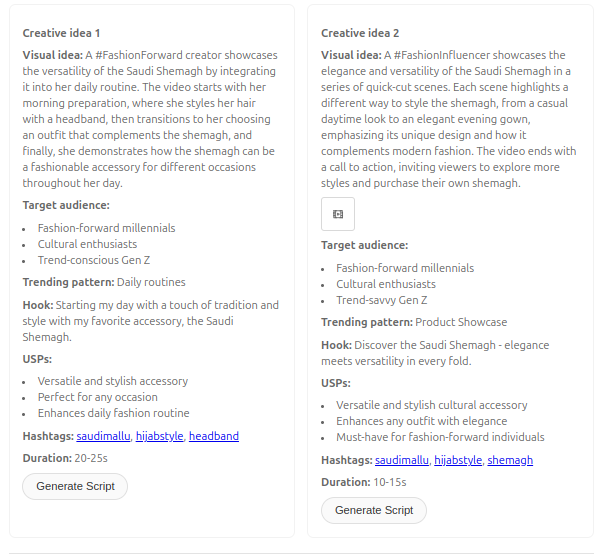Follow the headband hashtag link

(x=214, y=436)
